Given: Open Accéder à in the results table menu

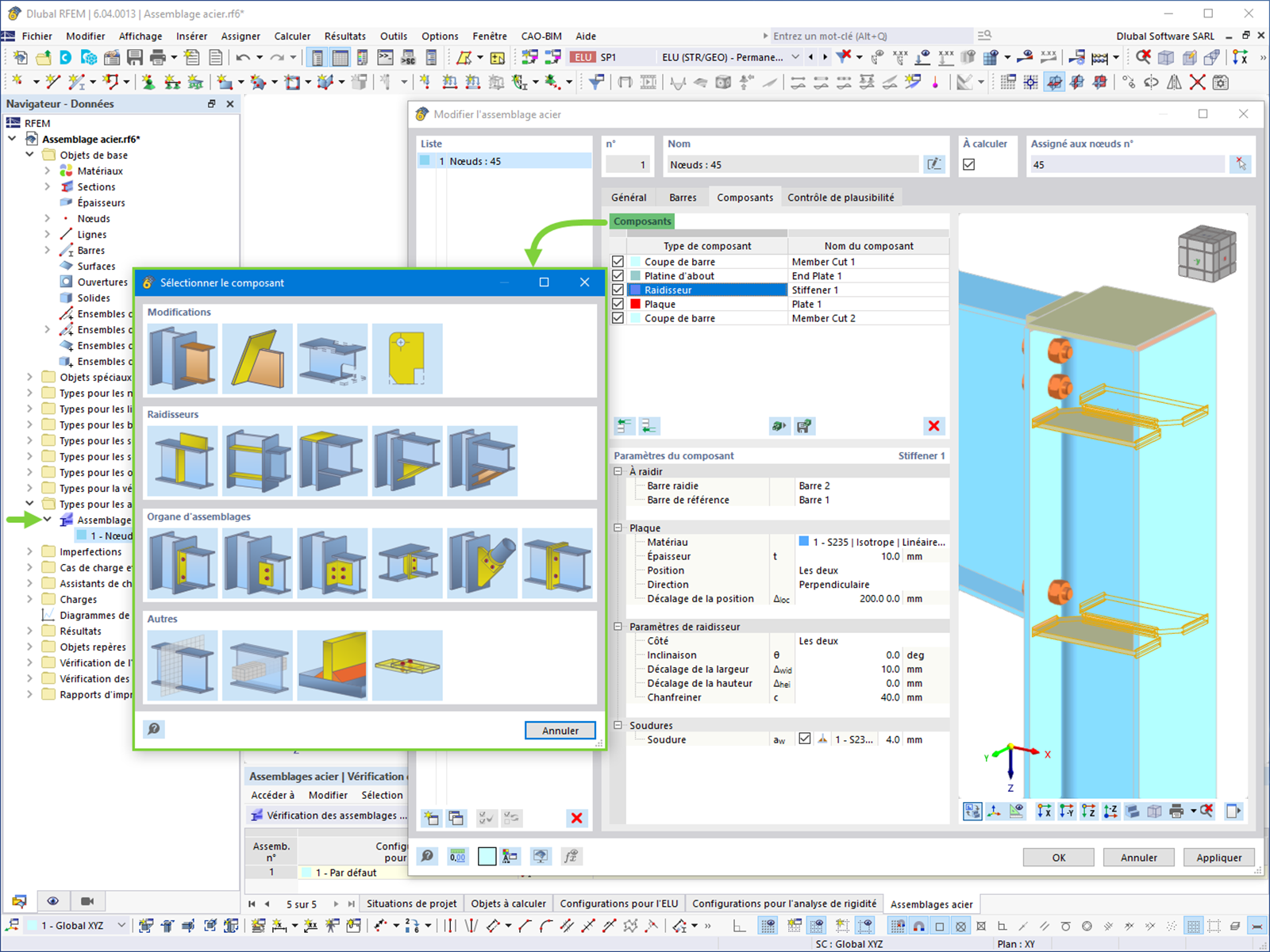Looking at the screenshot, I should 272,795.
